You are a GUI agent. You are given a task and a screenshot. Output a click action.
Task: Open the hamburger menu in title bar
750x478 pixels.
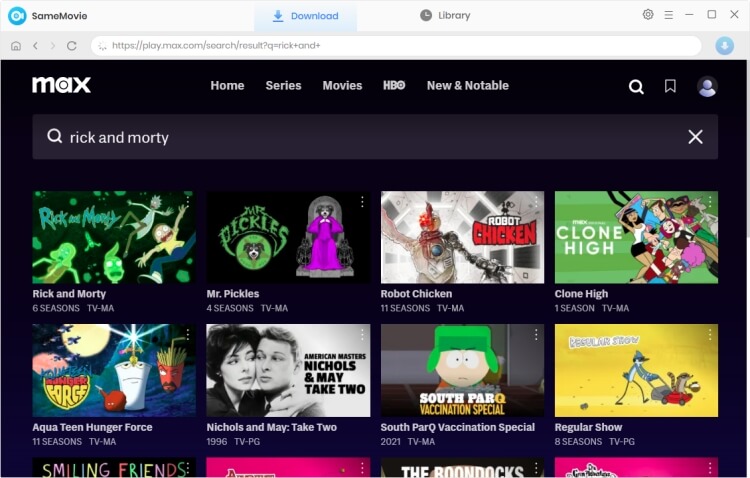[669, 15]
